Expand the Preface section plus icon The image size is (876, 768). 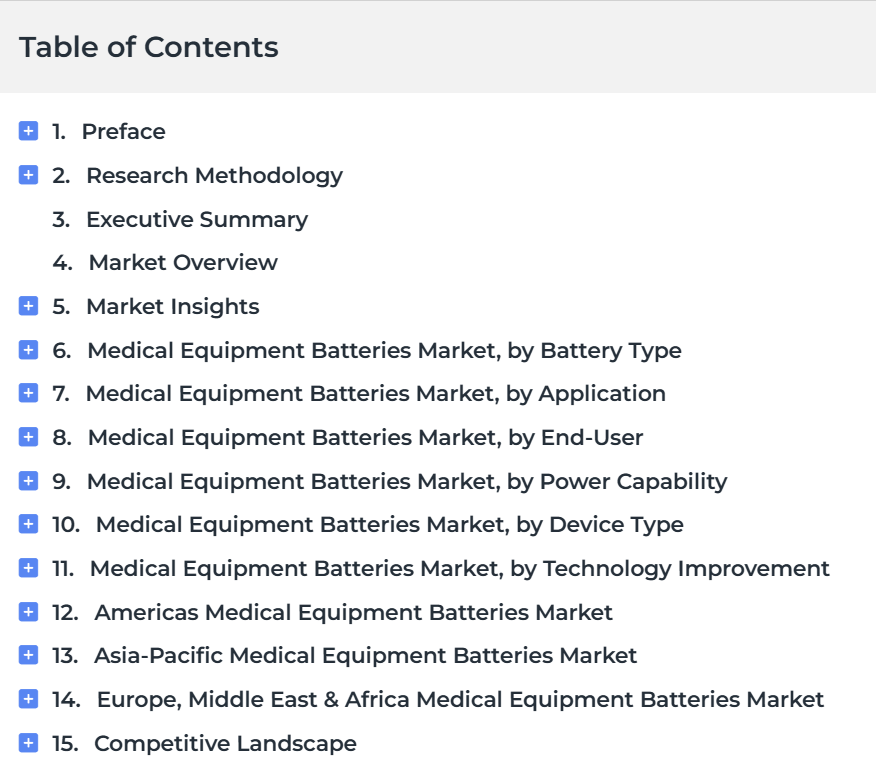pyautogui.click(x=28, y=131)
